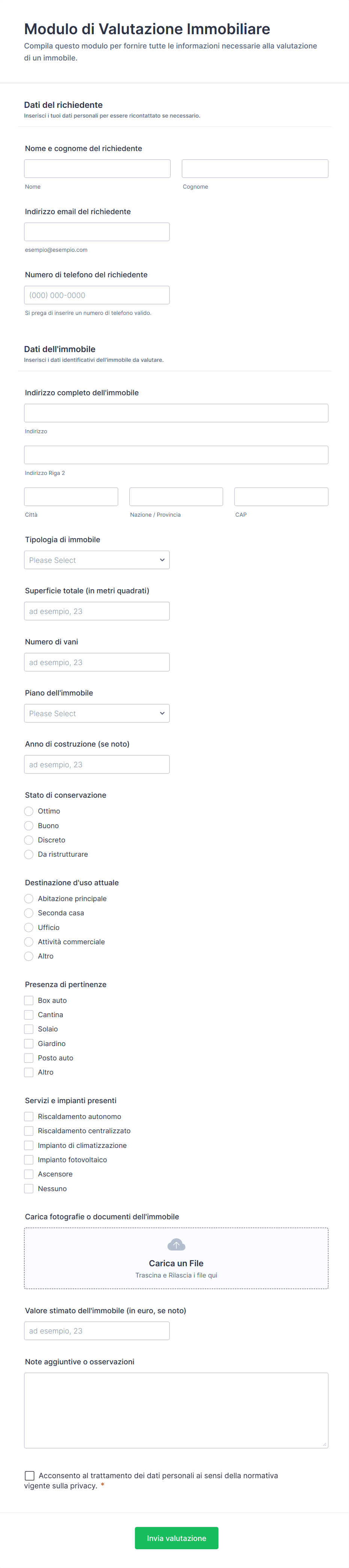
Task: Check the Box auto option
Action: (x=29, y=1000)
